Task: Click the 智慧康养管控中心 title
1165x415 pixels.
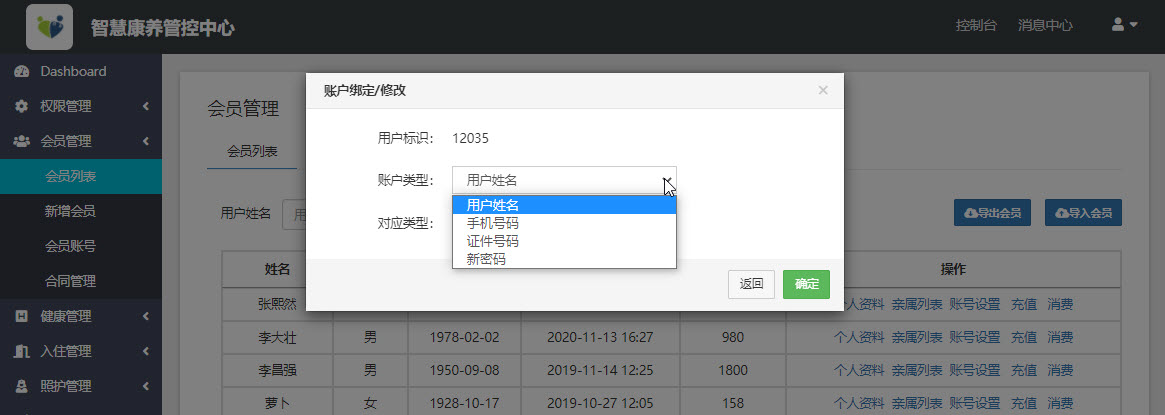Action: (x=163, y=28)
